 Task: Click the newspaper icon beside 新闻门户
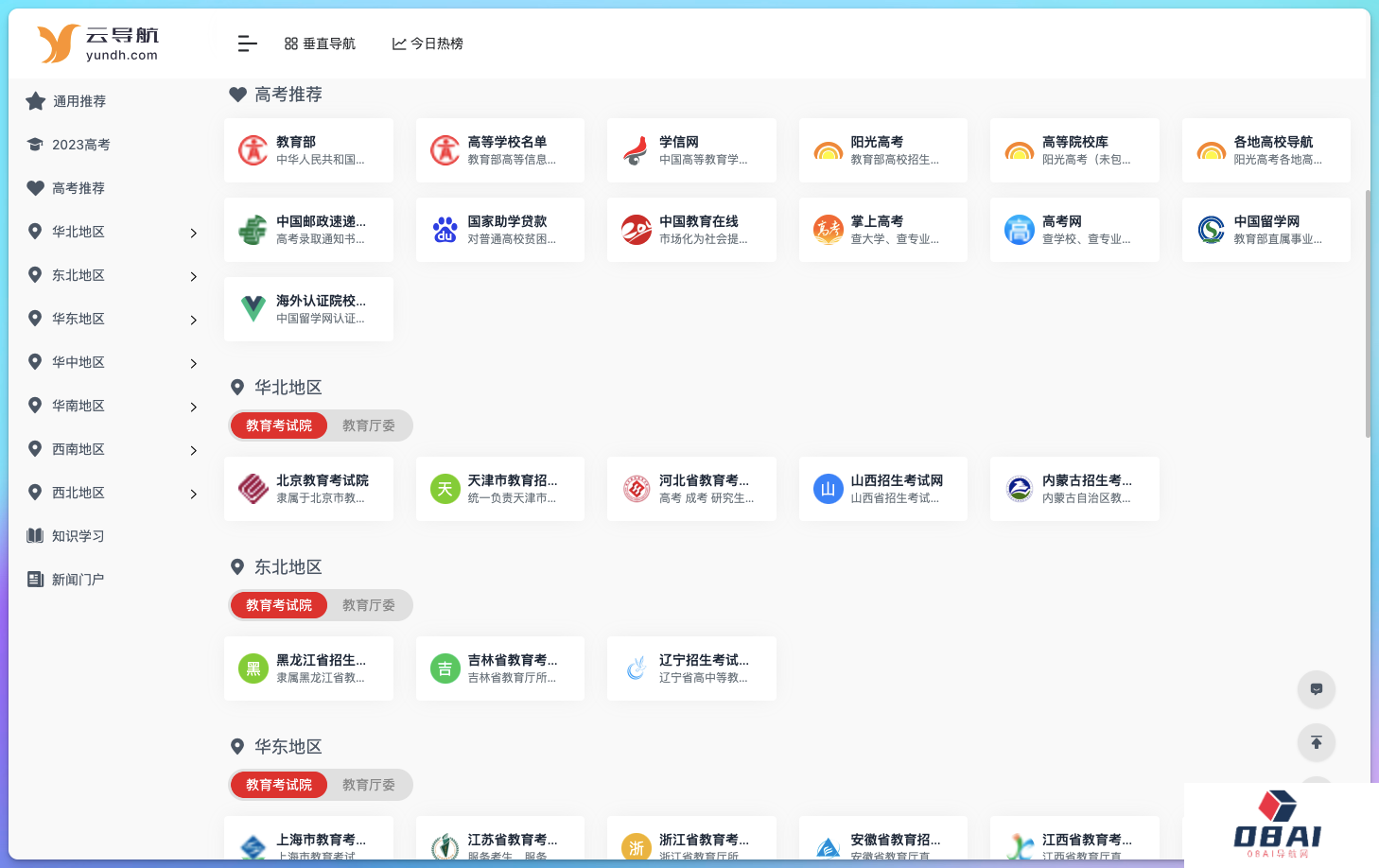[x=35, y=580]
